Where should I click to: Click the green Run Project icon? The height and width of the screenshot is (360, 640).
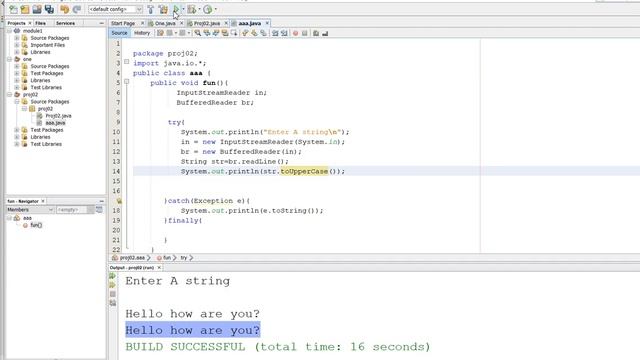click(176, 9)
